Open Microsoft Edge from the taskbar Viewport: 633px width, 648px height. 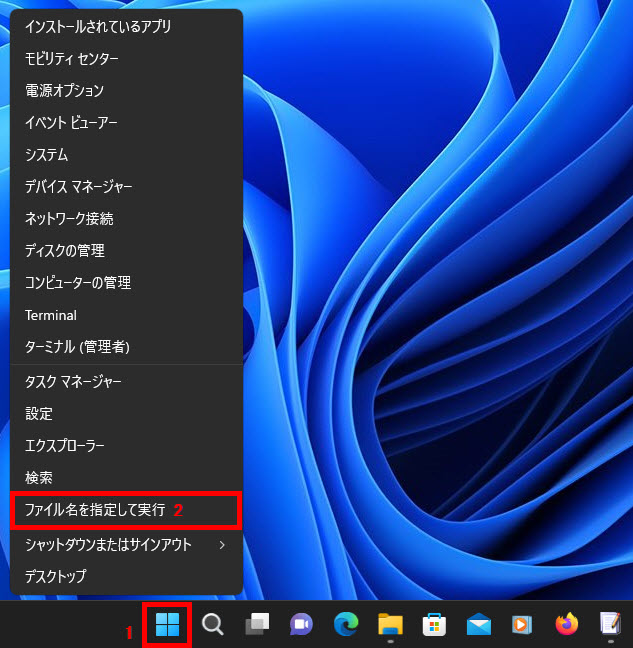(x=346, y=625)
